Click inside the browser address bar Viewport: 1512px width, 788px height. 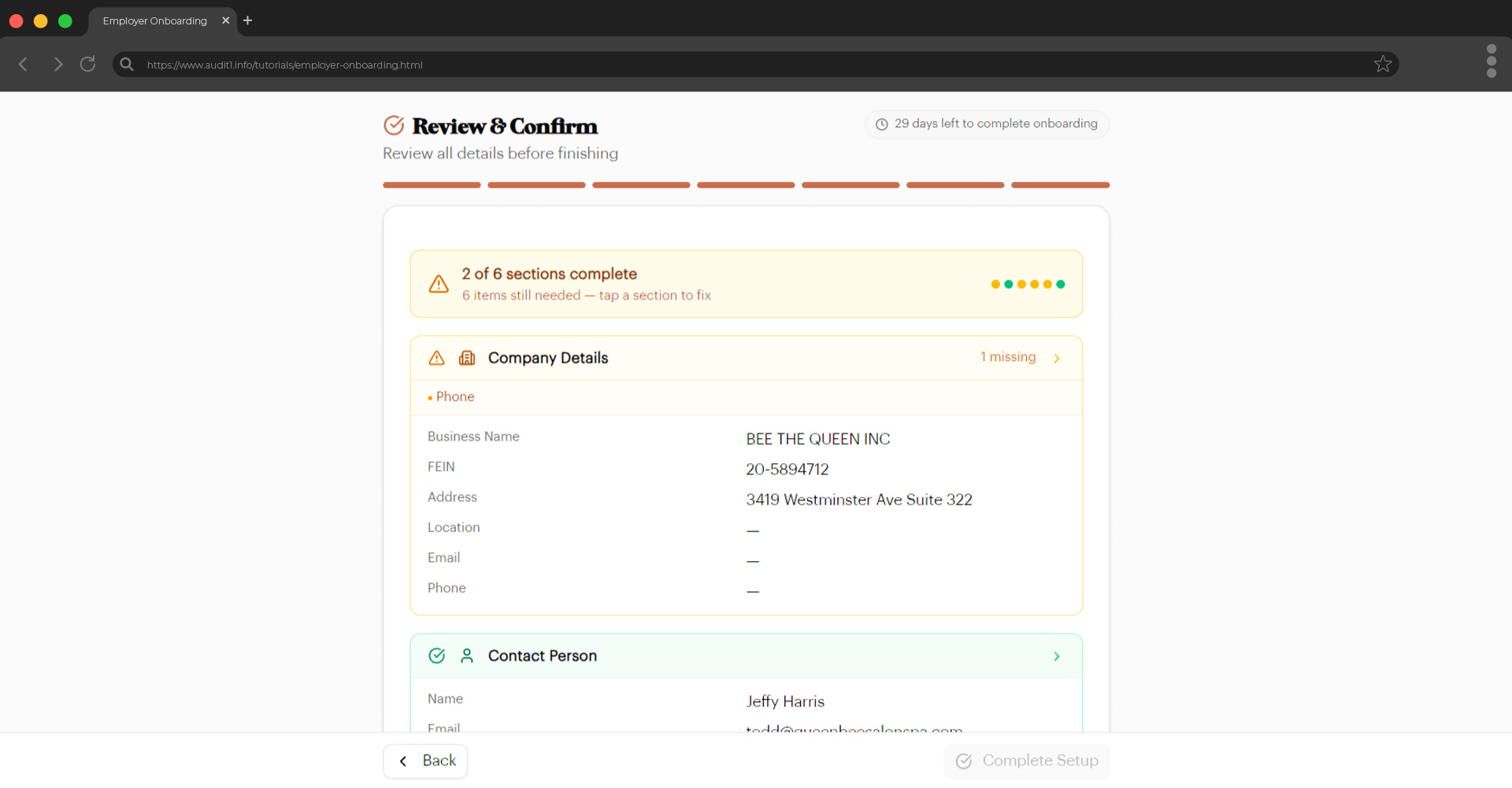coord(472,65)
